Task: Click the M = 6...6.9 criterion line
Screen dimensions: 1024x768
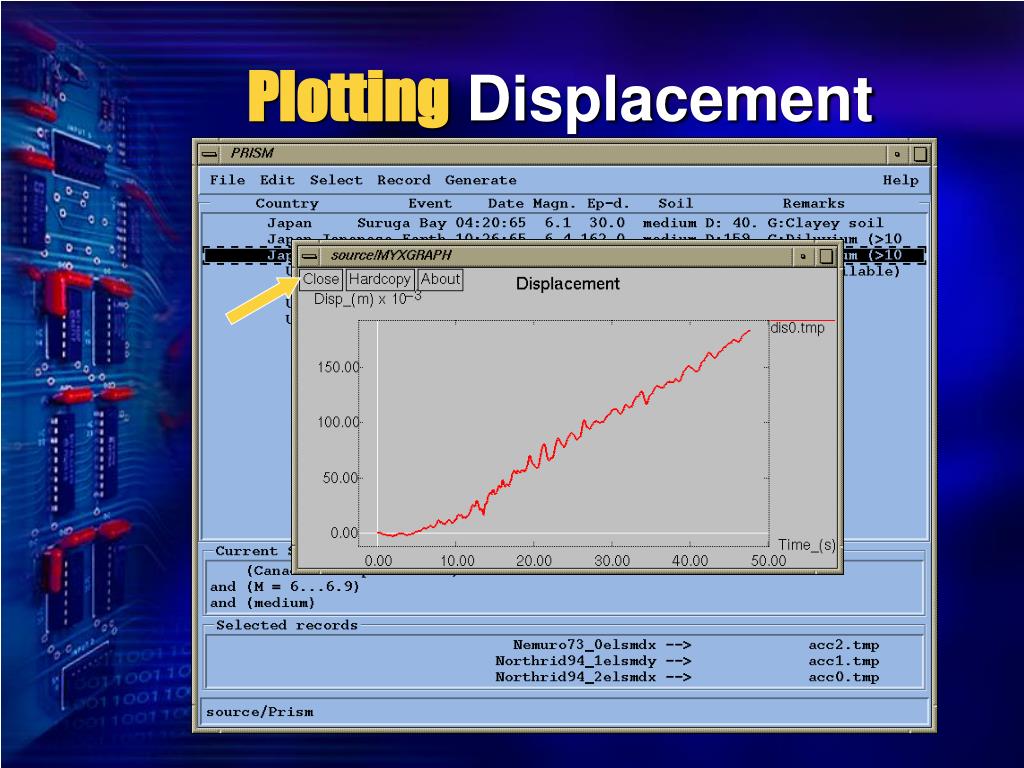Action: pos(285,586)
